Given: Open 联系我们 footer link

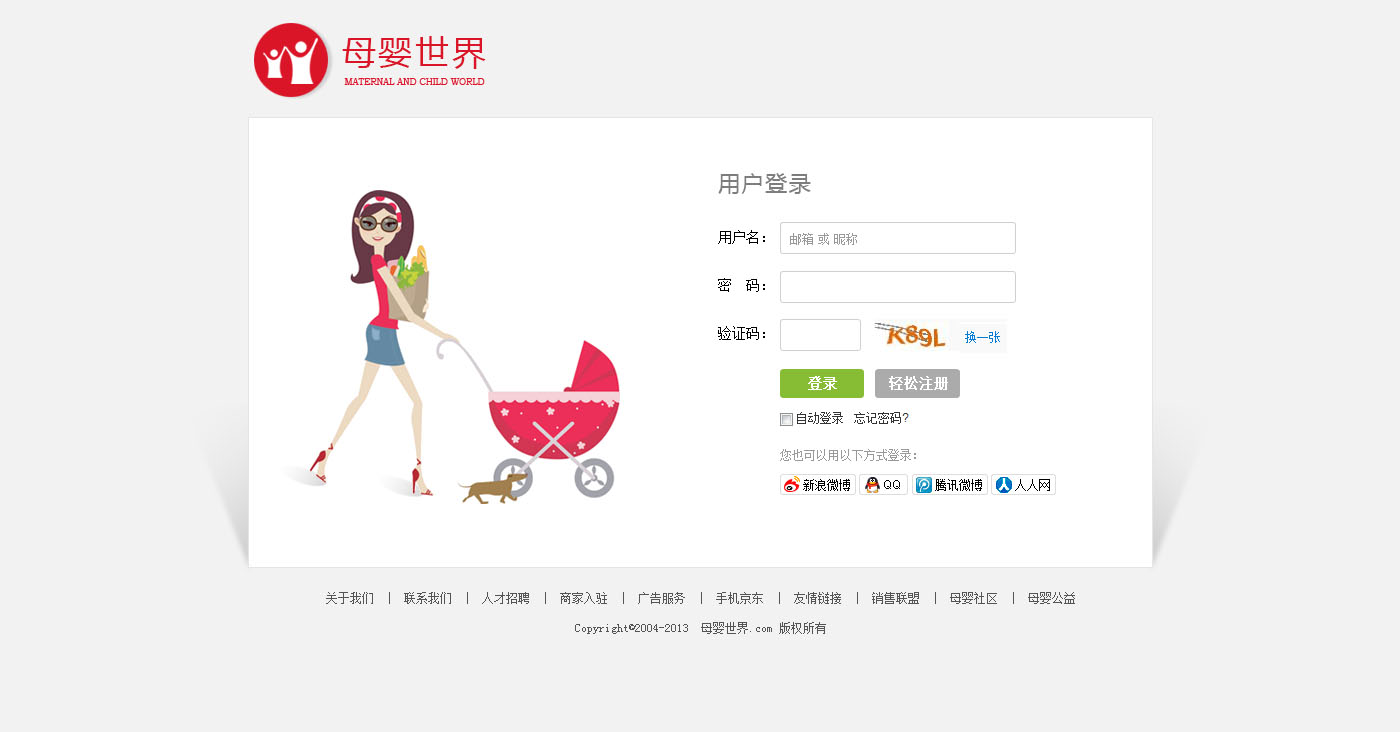Looking at the screenshot, I should [x=428, y=599].
